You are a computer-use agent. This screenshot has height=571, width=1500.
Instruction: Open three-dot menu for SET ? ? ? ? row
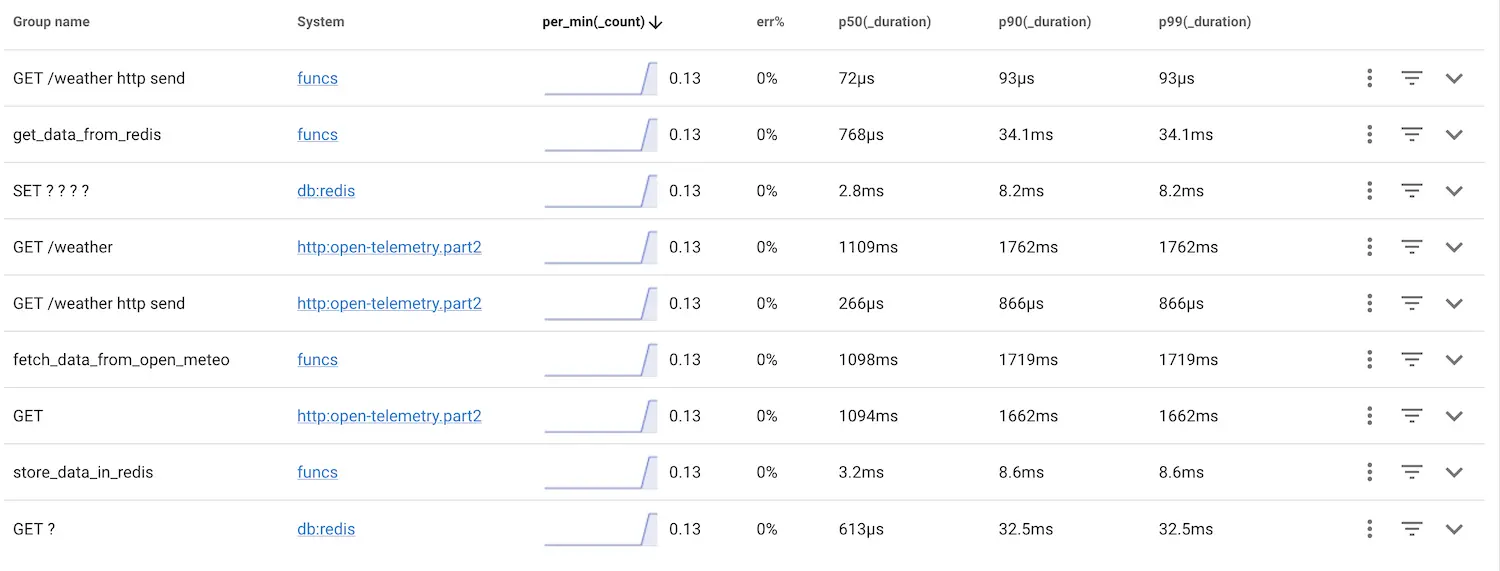(x=1370, y=191)
